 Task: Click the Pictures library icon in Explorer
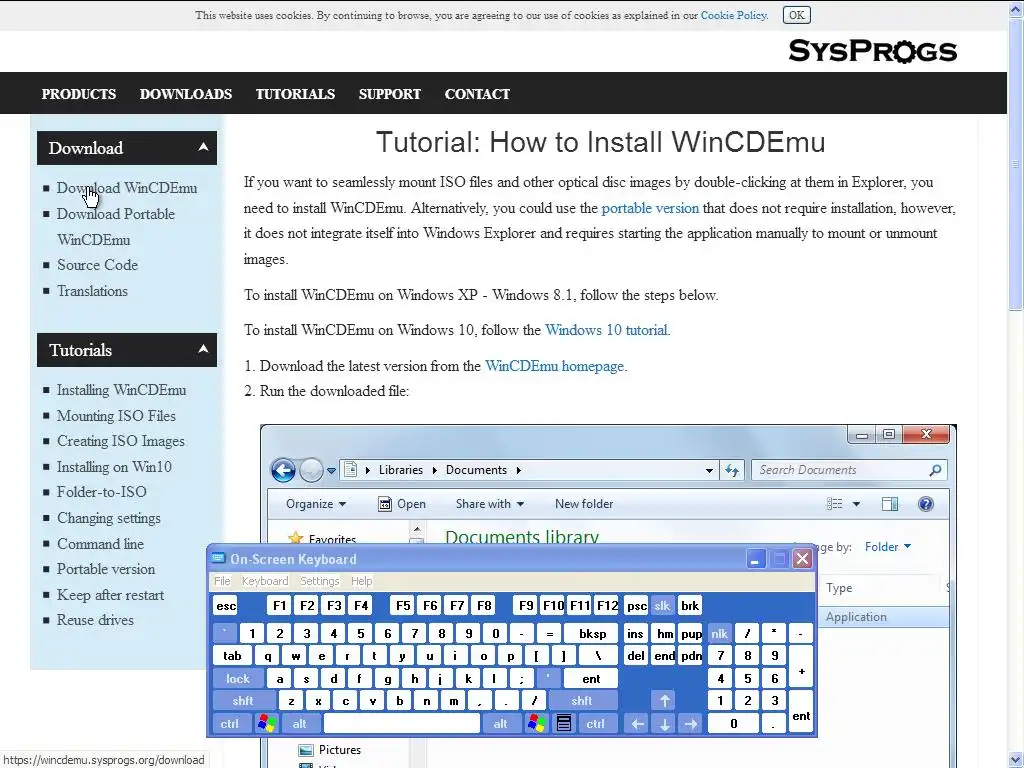[306, 750]
